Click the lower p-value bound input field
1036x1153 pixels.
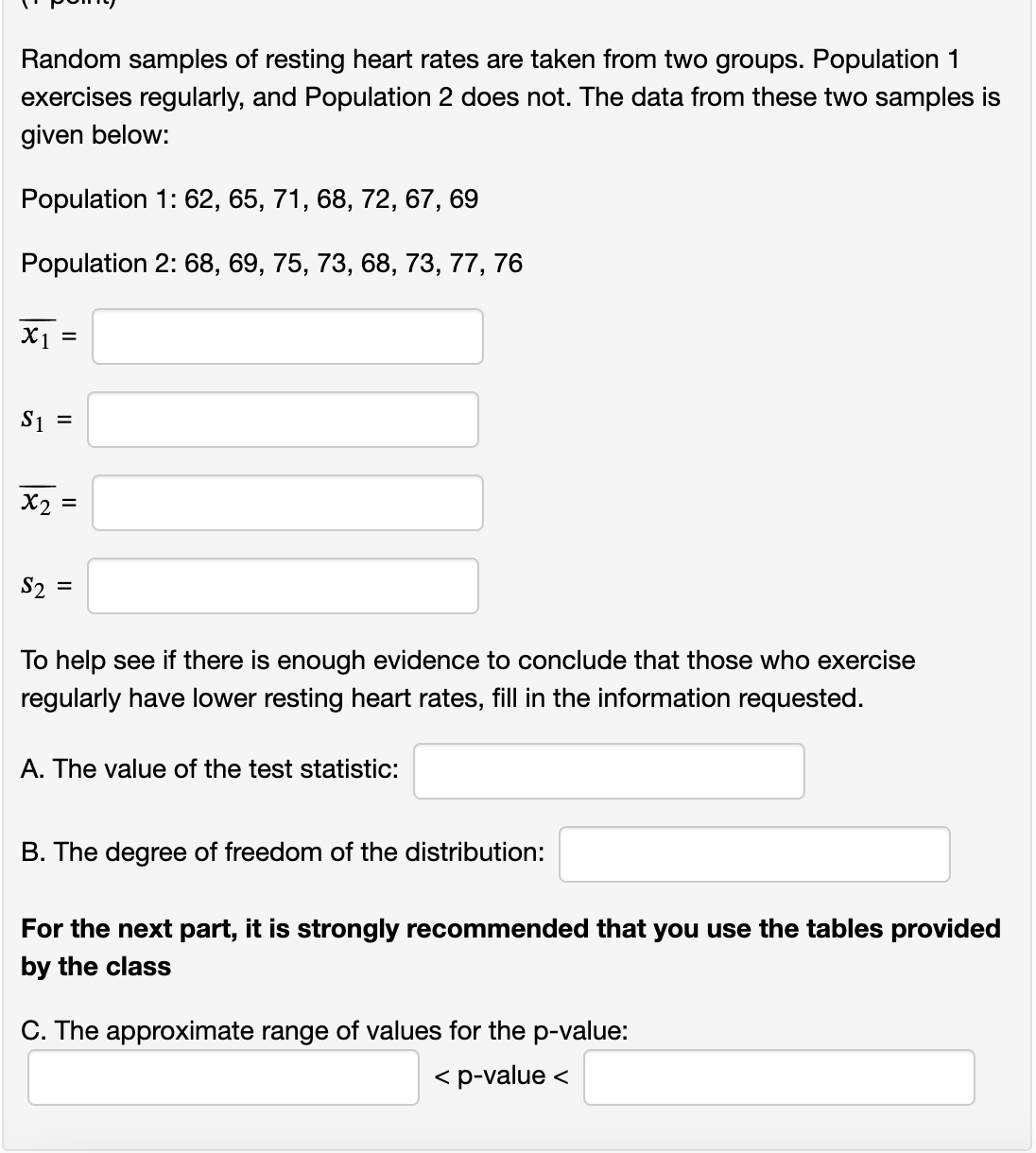(223, 1077)
